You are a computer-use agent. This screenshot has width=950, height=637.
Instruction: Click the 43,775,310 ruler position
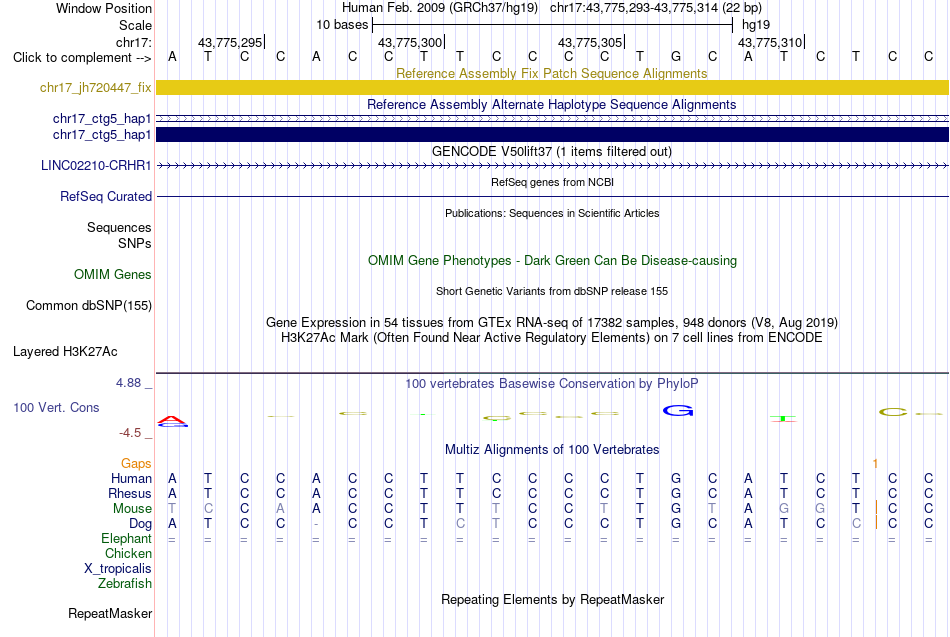tap(770, 42)
